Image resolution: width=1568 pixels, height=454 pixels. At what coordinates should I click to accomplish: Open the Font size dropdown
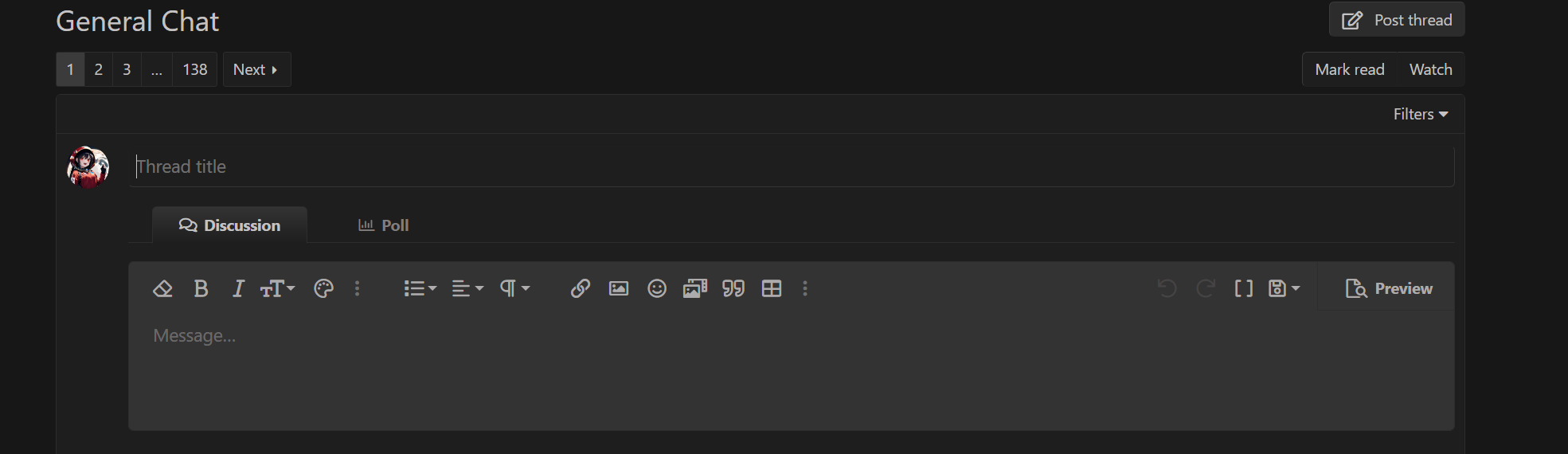point(277,288)
